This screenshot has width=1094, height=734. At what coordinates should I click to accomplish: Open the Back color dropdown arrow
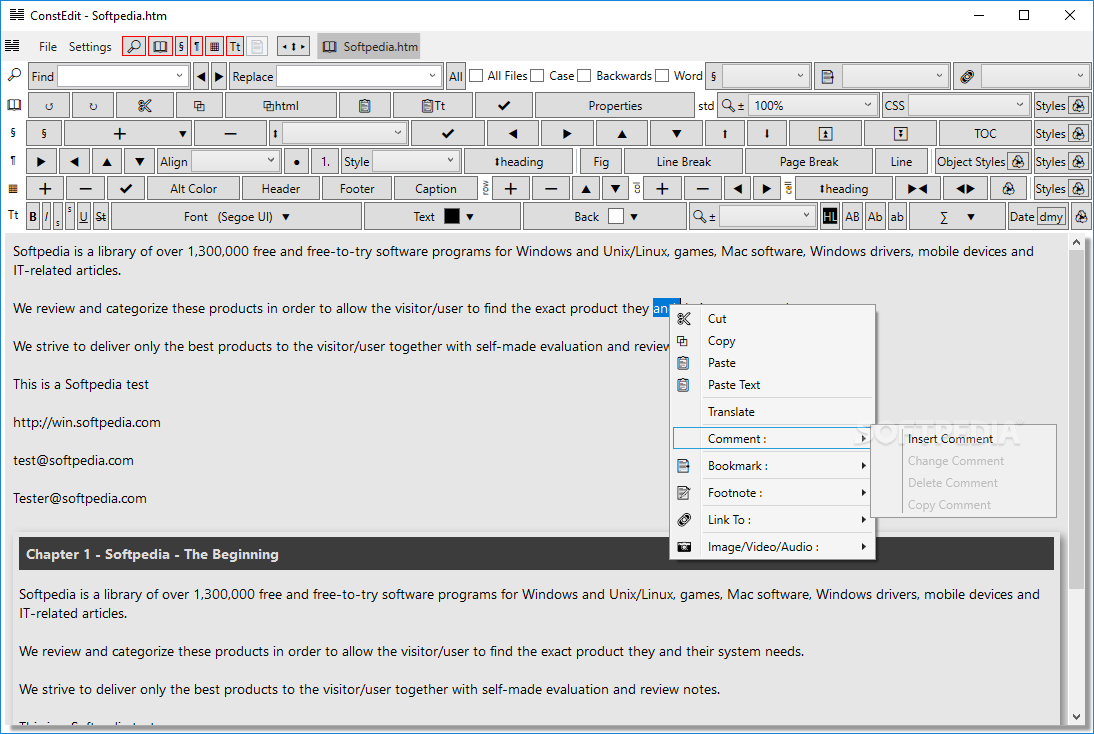pos(634,217)
